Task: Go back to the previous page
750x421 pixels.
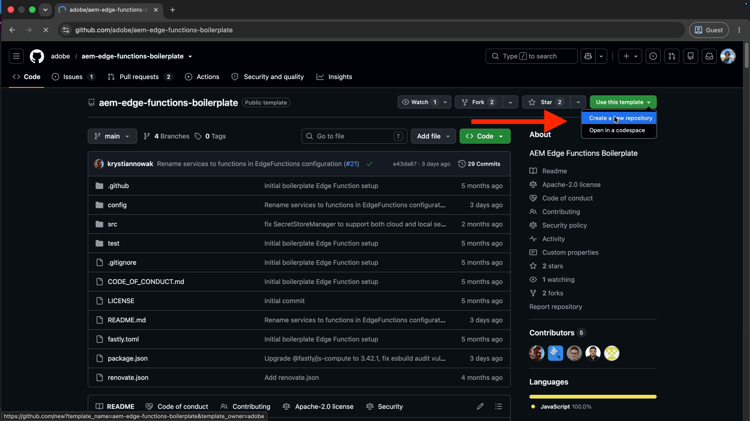Action: 12,30
